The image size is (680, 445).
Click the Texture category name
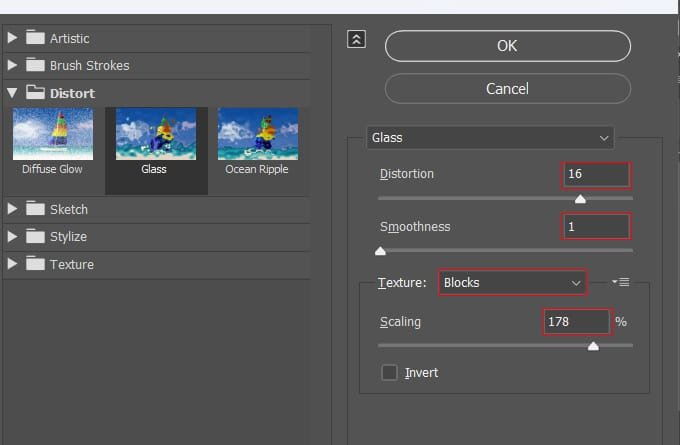72,265
